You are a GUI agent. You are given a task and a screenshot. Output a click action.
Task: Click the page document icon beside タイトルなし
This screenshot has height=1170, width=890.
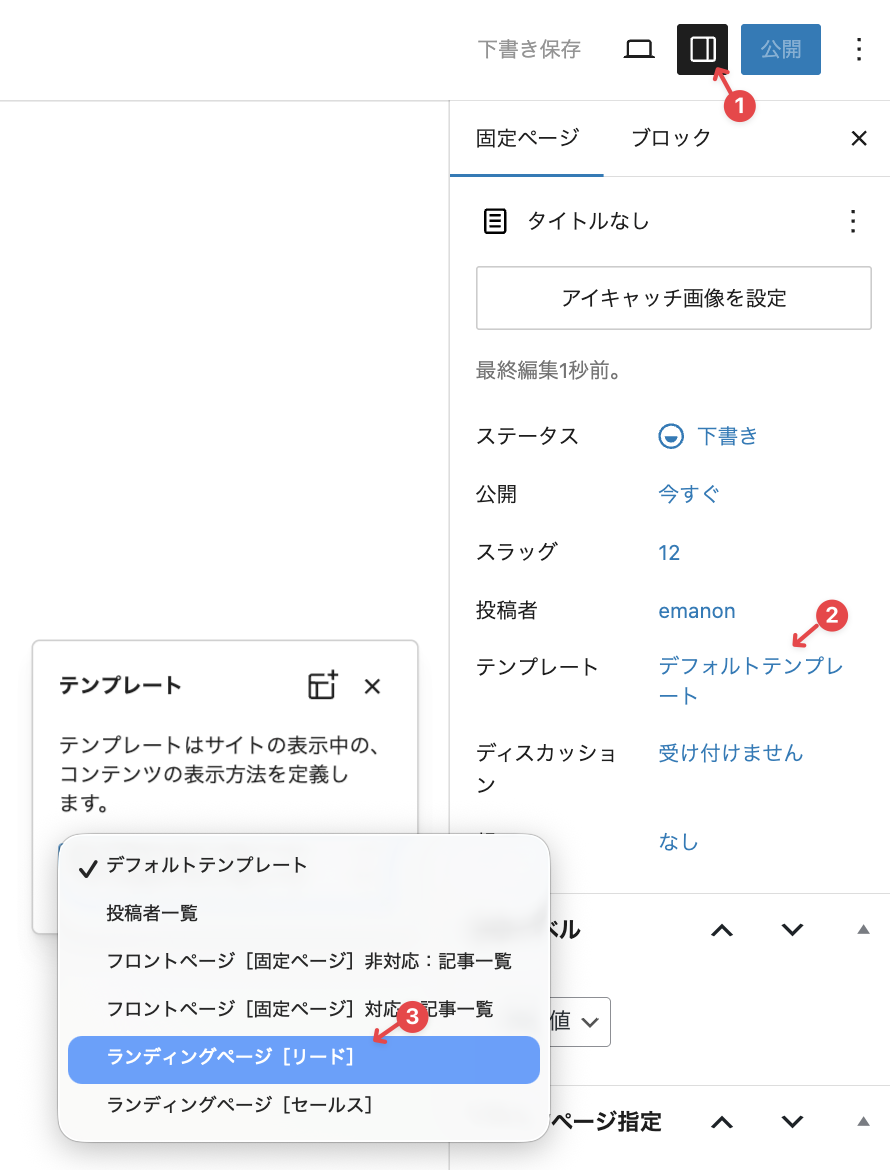495,221
